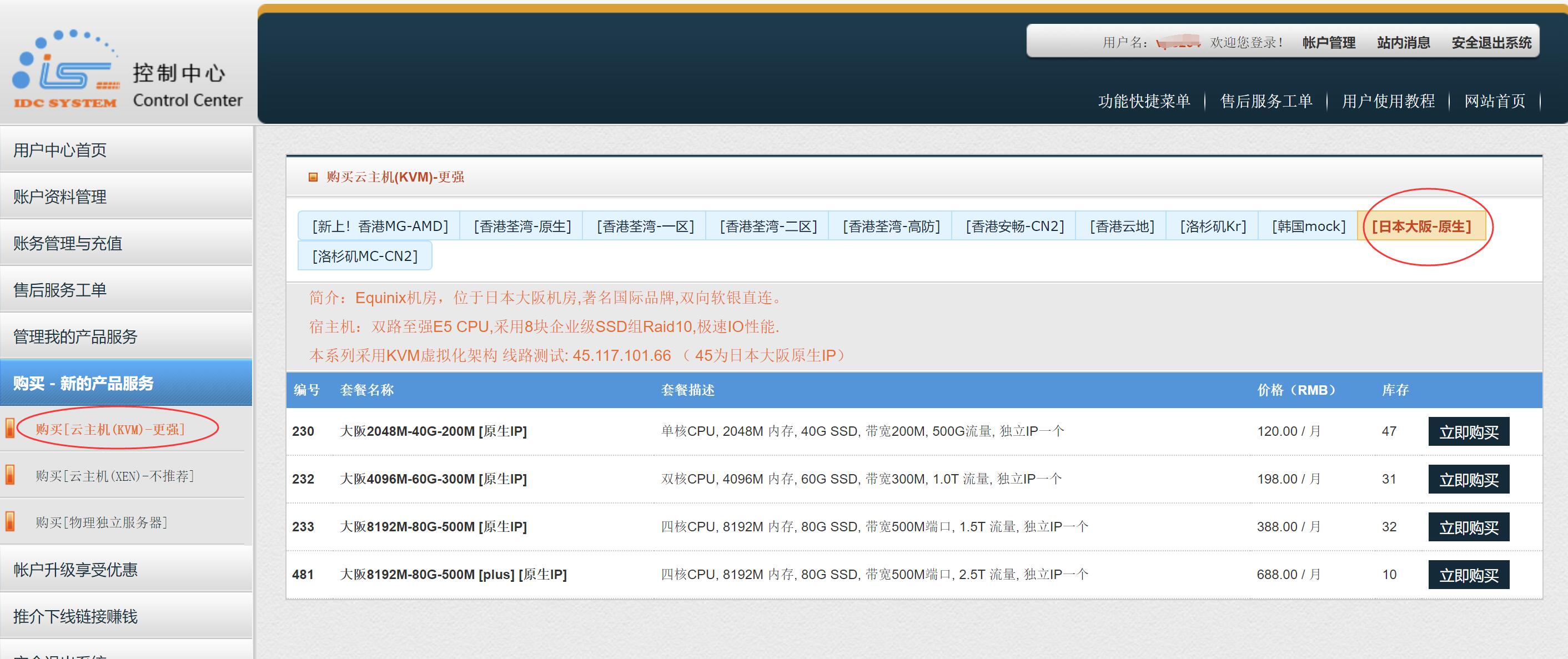Click orange icon beside 购买[云主机(KVM)-更强]

(x=10, y=429)
